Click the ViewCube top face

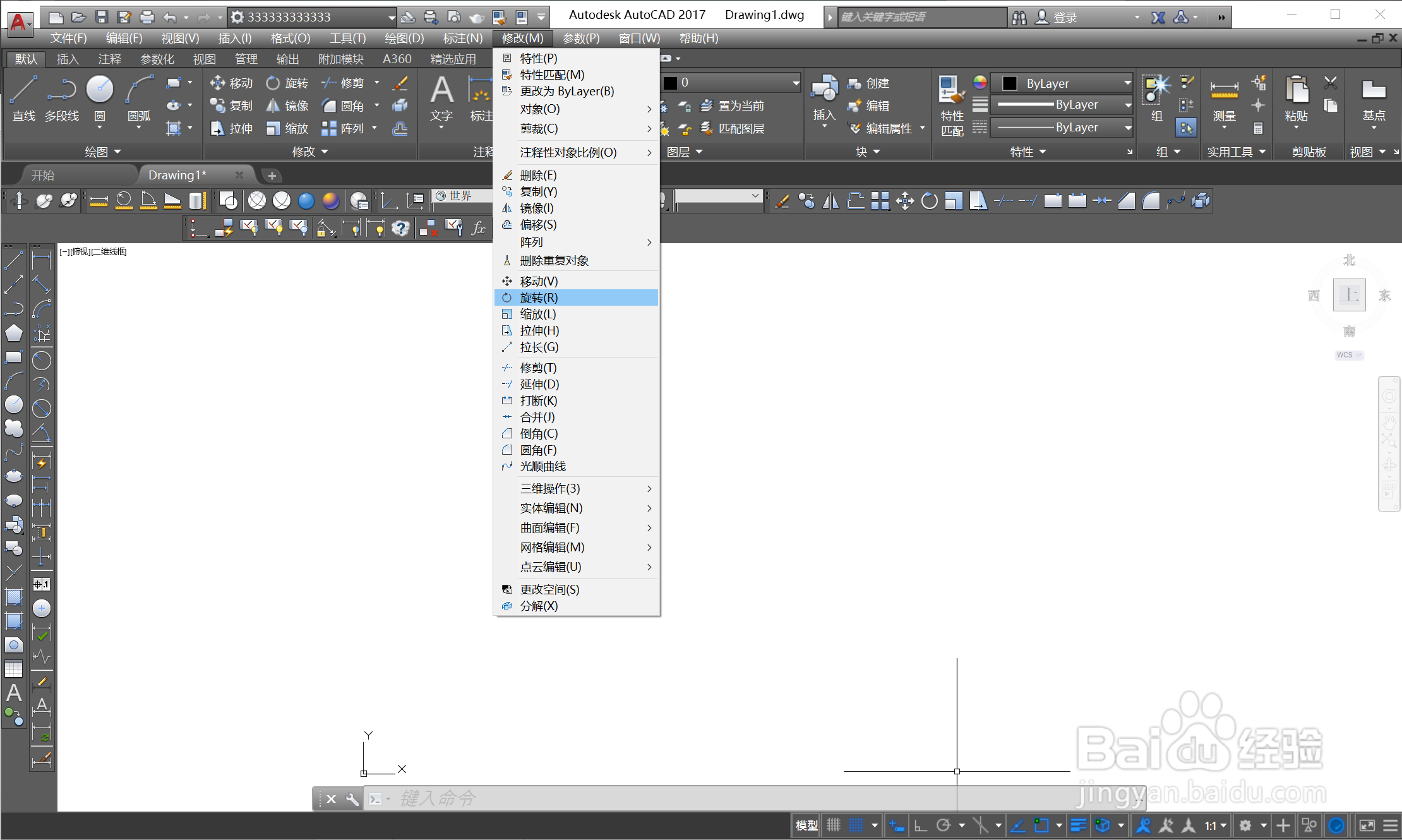point(1349,295)
